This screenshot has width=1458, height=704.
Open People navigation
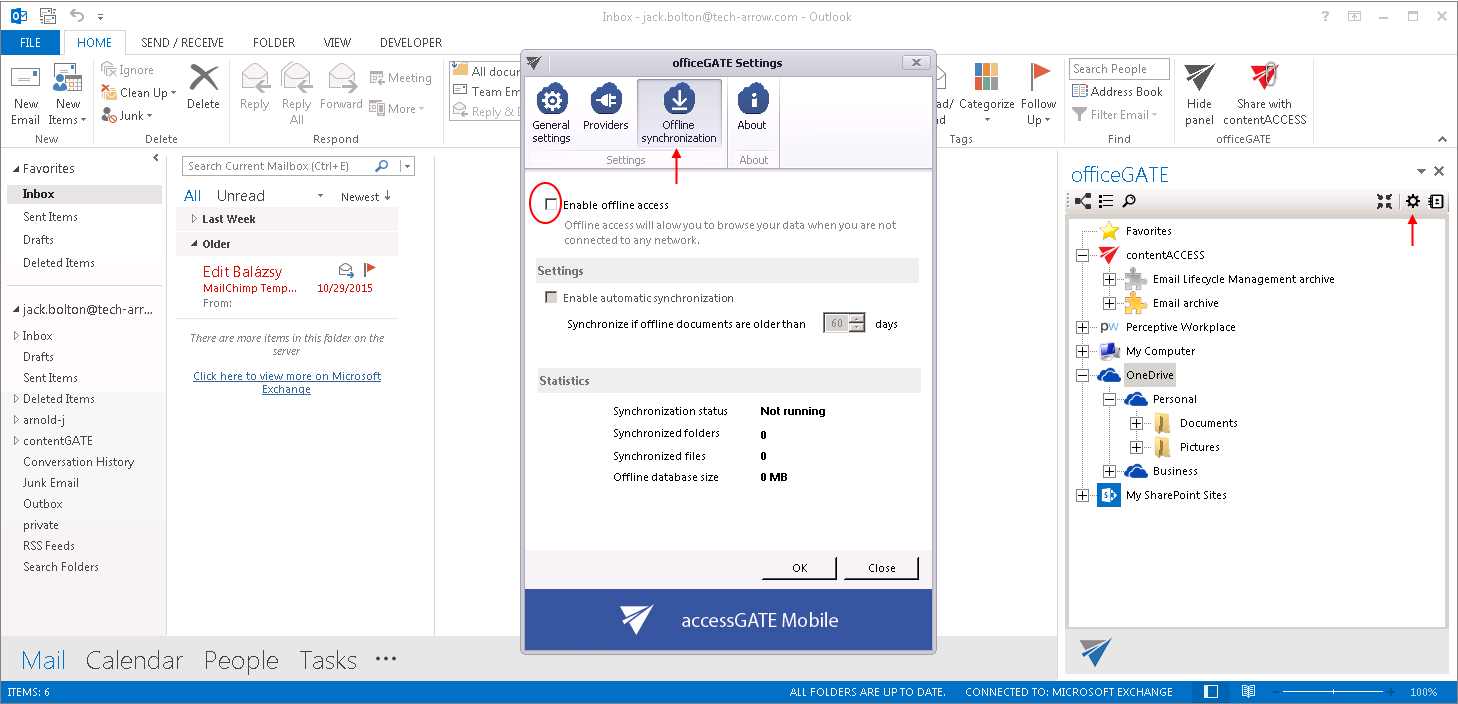(241, 660)
